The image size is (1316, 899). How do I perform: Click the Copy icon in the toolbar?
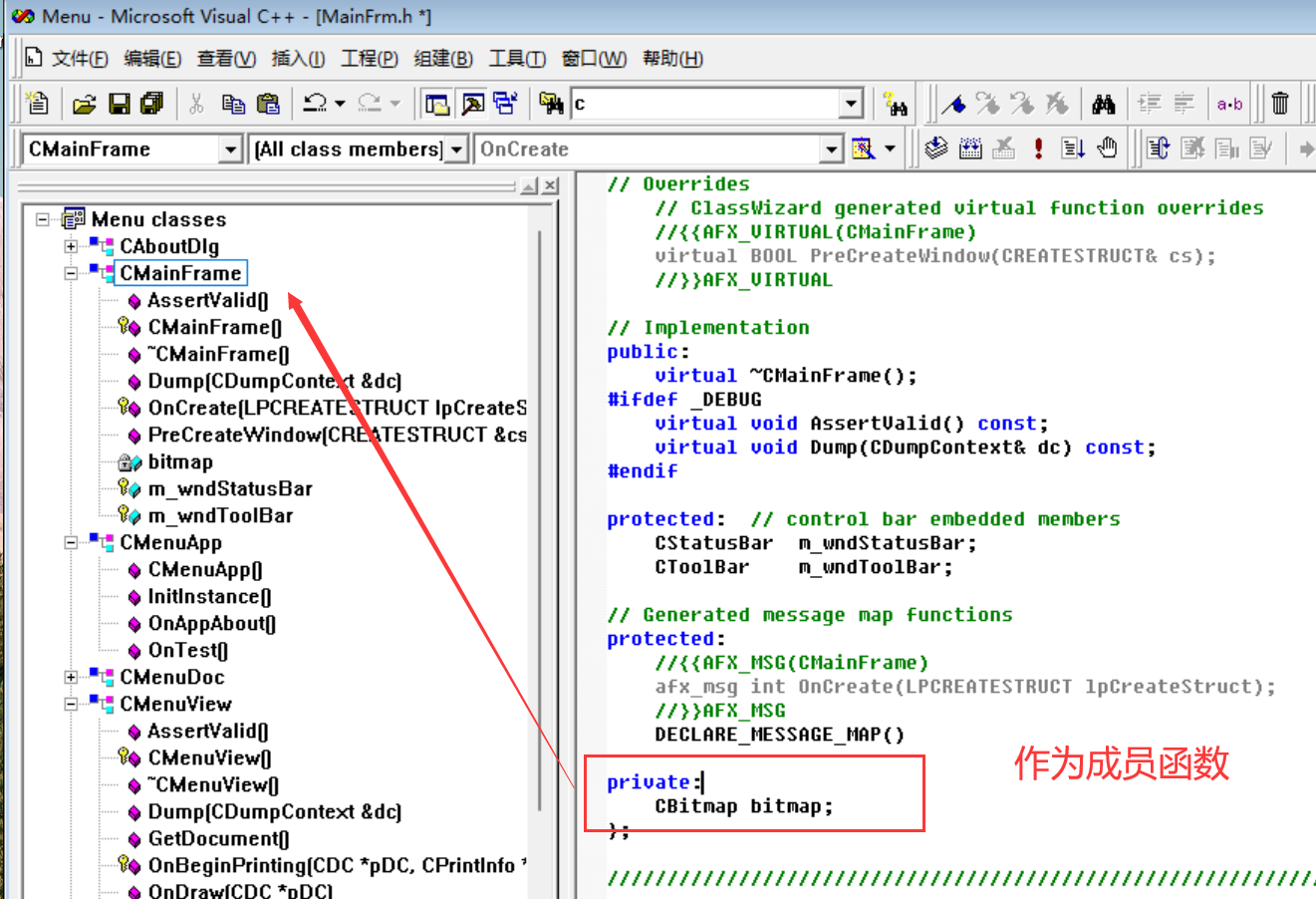pyautogui.click(x=233, y=103)
